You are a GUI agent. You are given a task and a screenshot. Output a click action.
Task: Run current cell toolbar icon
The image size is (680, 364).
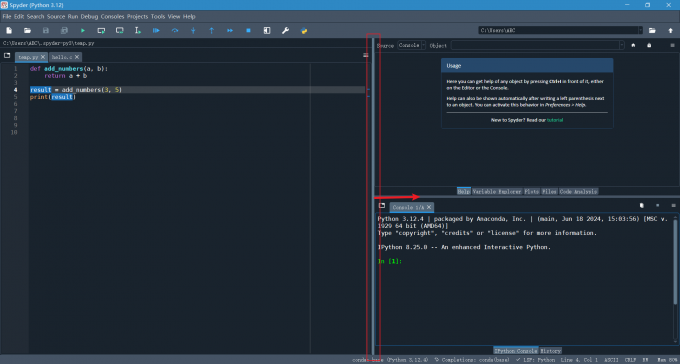click(x=101, y=30)
